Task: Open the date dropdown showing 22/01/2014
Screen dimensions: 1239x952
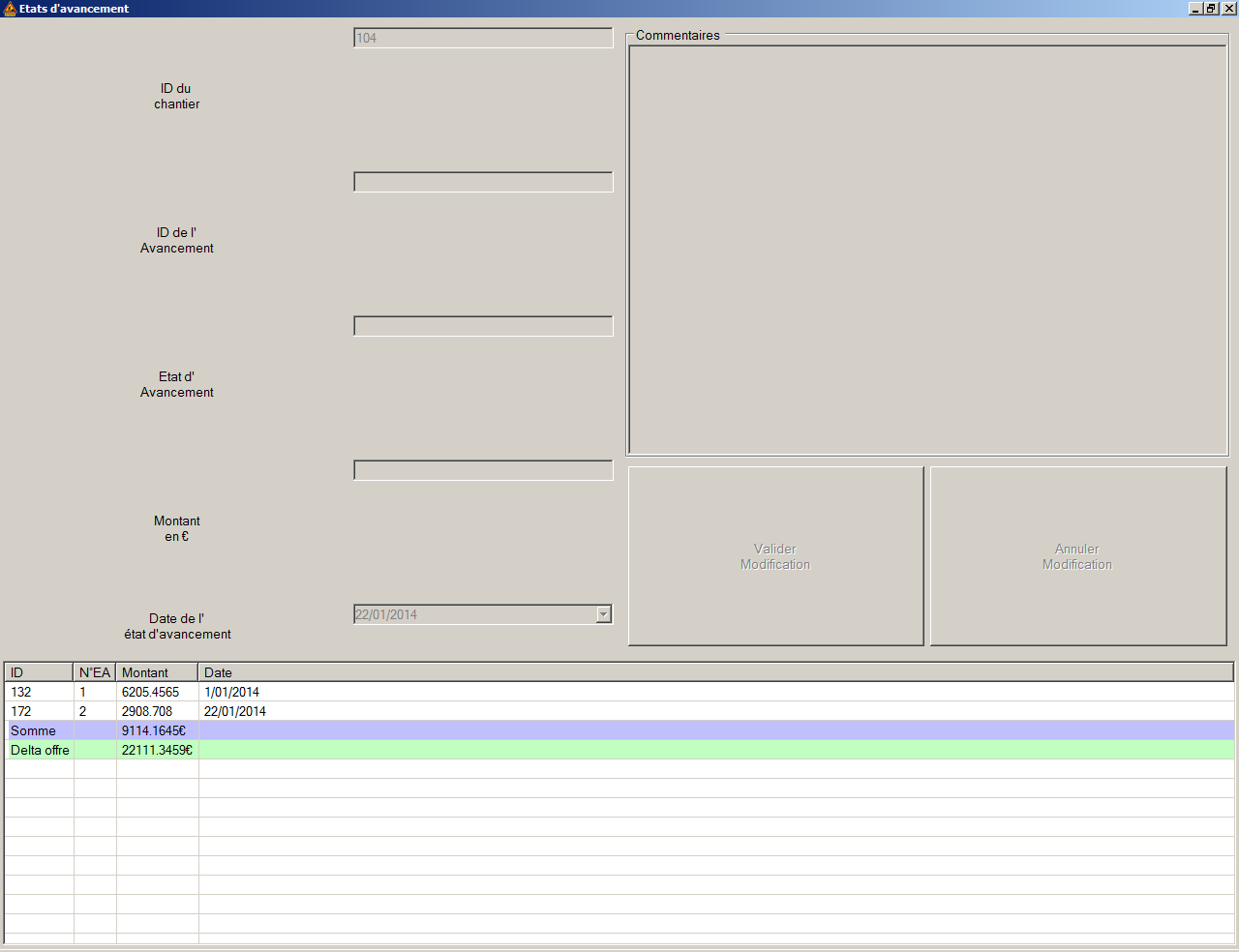Action: (604, 614)
